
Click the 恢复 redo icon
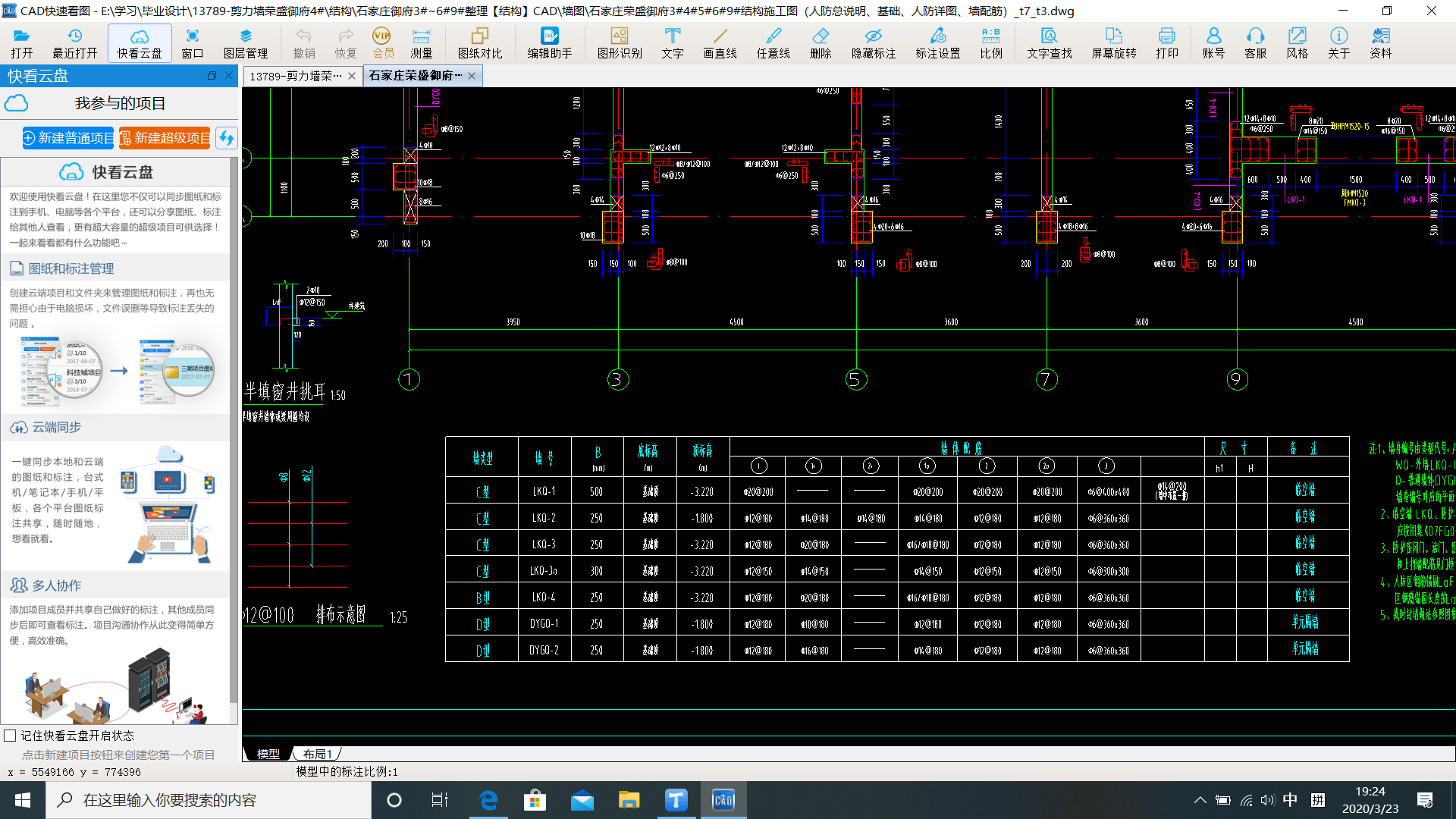[x=346, y=43]
